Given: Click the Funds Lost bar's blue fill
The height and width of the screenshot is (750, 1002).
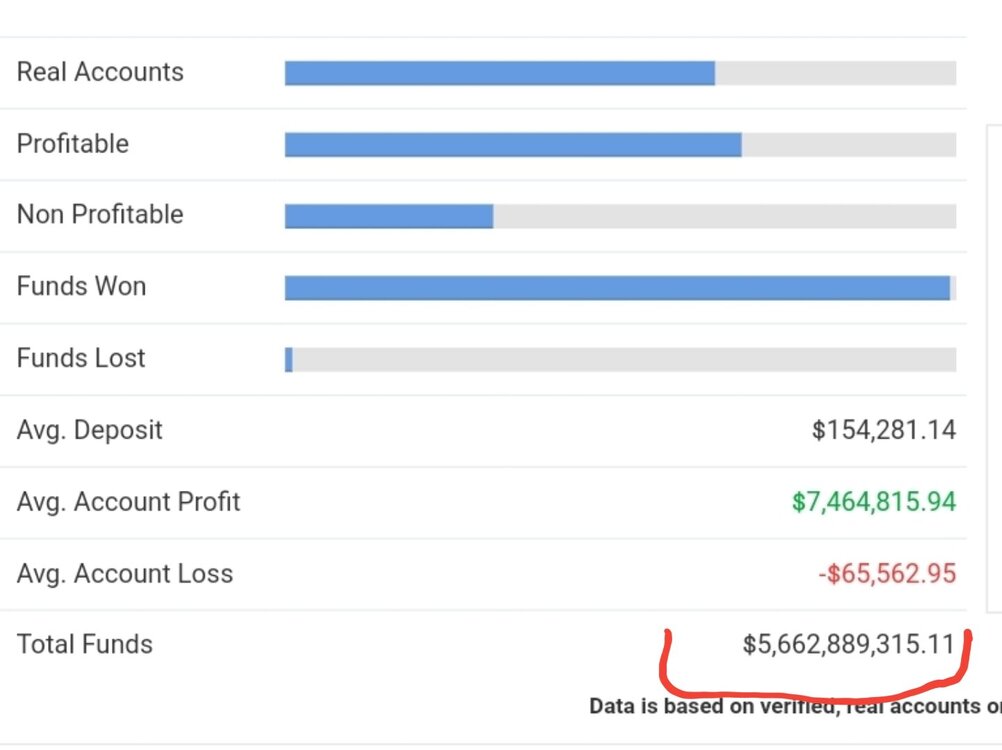Looking at the screenshot, I should tap(289, 360).
